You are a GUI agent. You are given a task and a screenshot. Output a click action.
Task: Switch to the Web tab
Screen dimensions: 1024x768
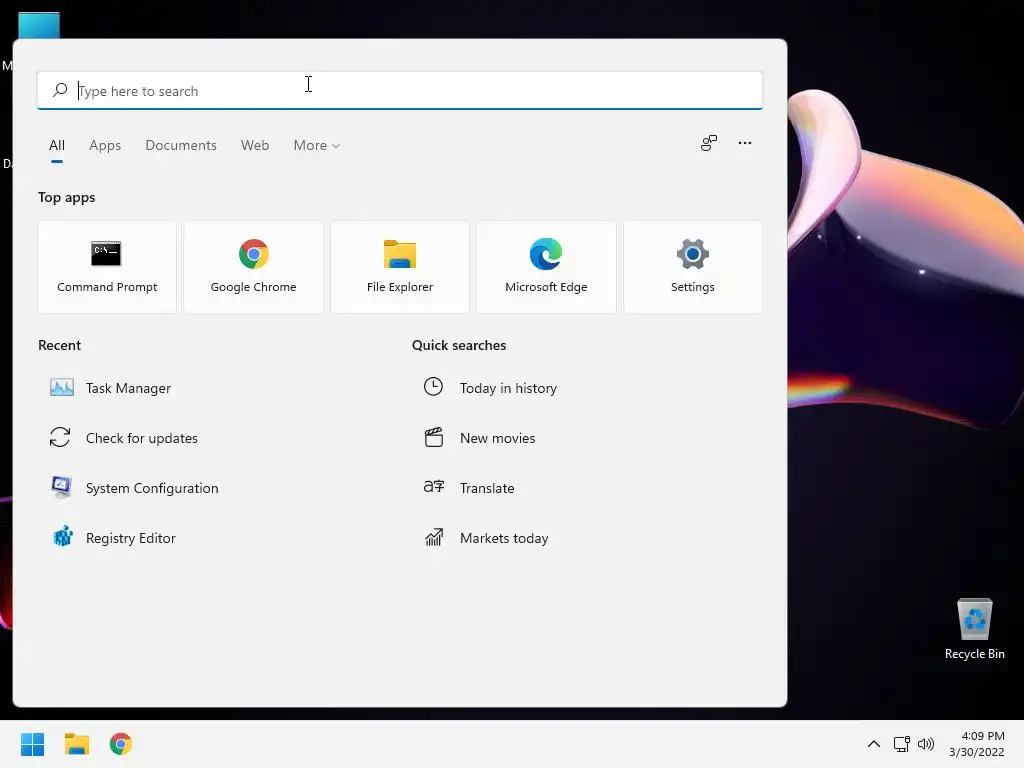pyautogui.click(x=255, y=145)
